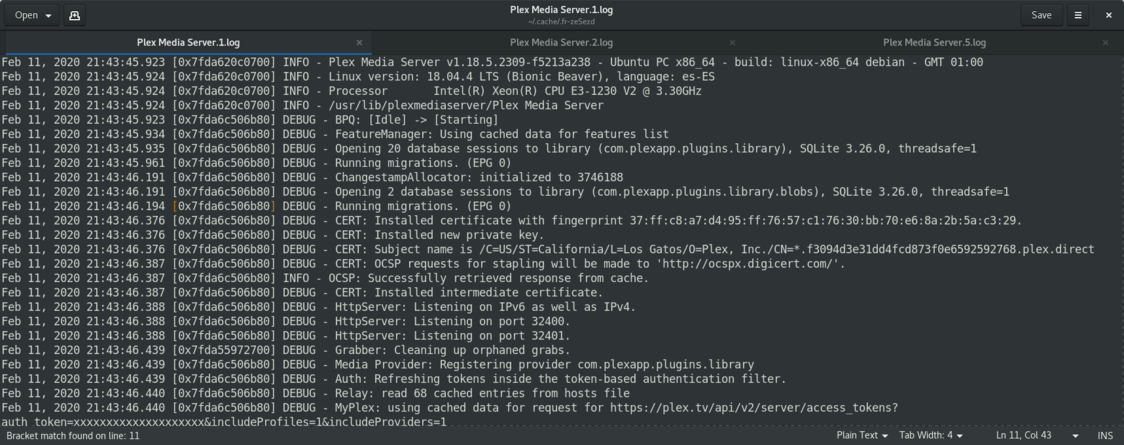Click the Open button
Viewport: 1124px width, 445px height.
[26, 15]
